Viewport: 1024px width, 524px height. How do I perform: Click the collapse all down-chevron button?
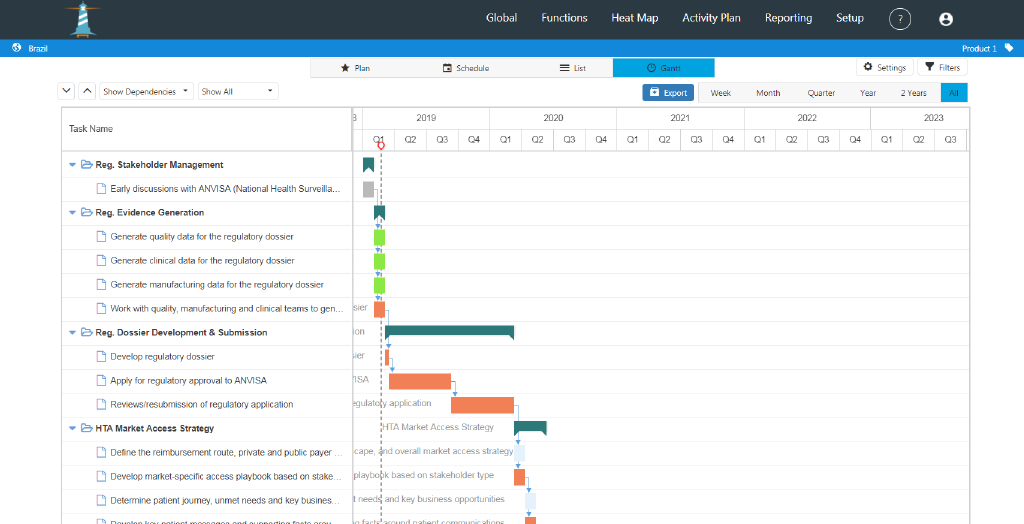(67, 91)
